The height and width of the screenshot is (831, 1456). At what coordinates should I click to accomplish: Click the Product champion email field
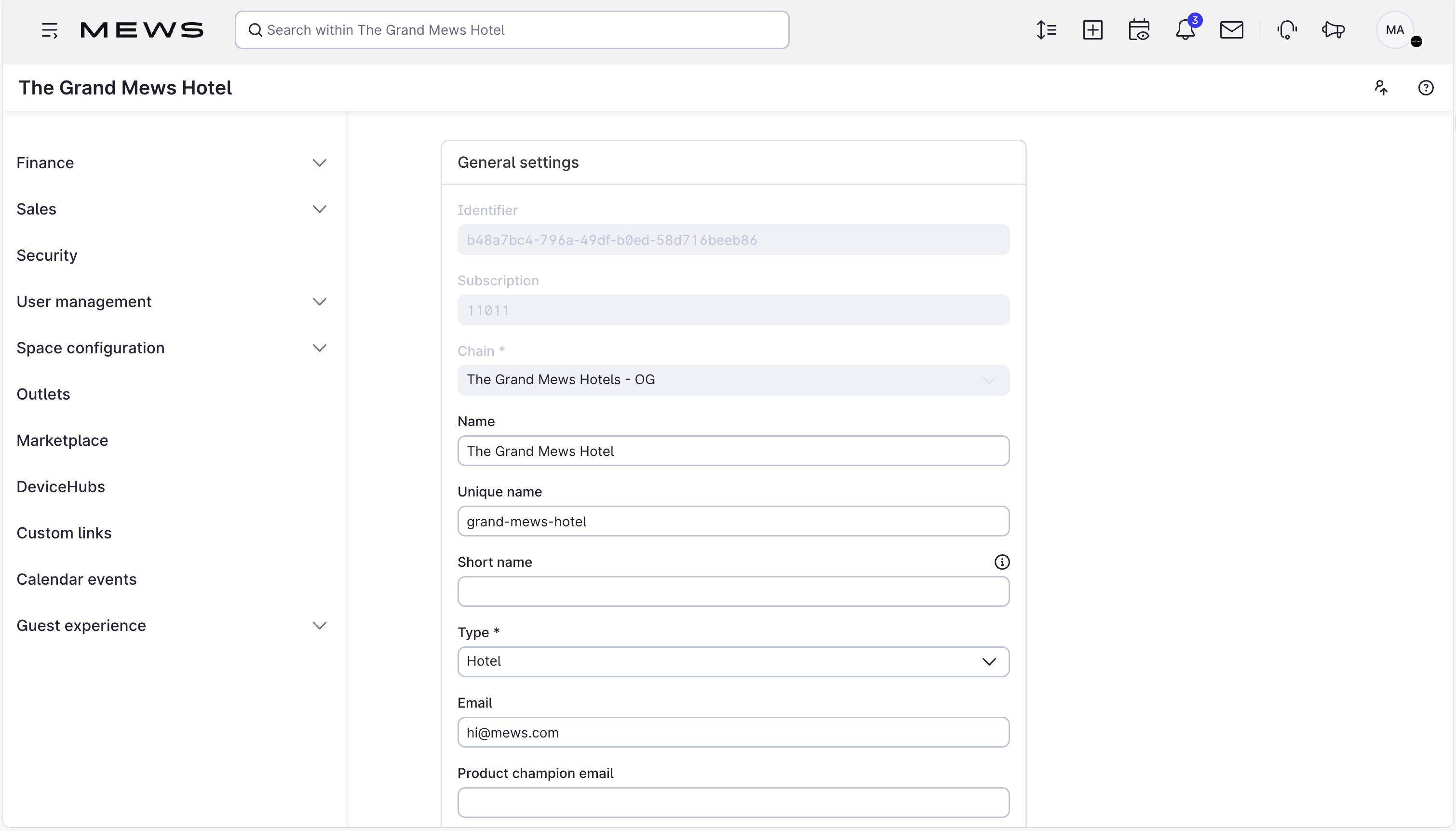click(x=733, y=803)
